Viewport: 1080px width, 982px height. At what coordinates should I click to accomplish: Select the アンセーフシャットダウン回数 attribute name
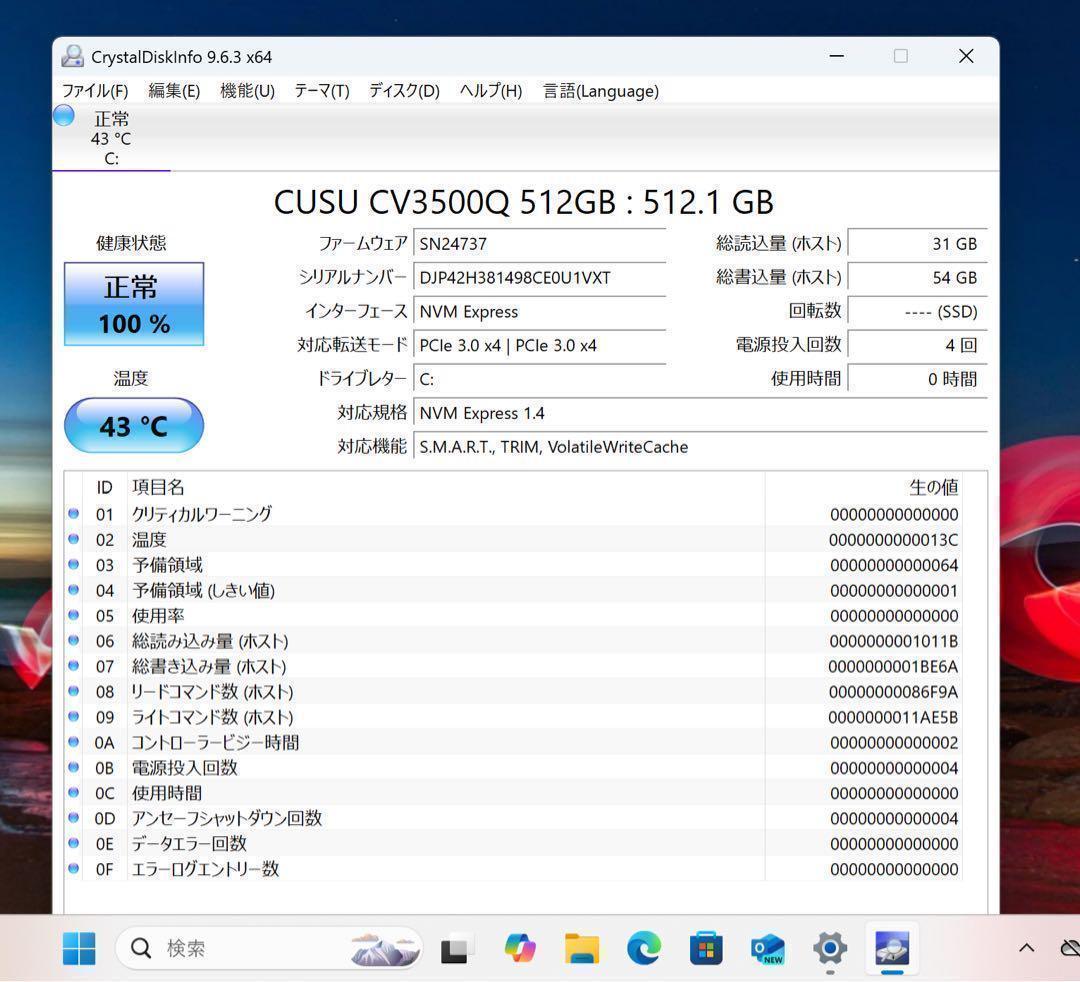click(227, 818)
